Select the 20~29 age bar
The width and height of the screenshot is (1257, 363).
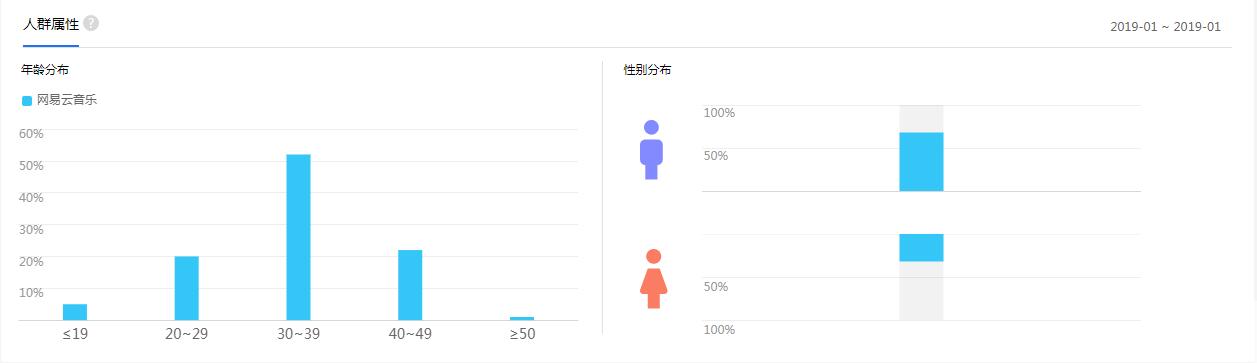(x=187, y=288)
